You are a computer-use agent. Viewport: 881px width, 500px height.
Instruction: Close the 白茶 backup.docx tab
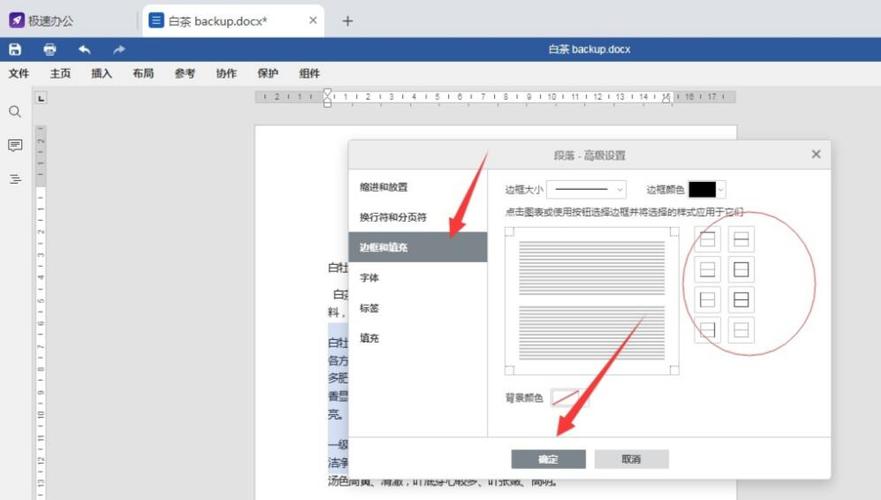(x=313, y=20)
